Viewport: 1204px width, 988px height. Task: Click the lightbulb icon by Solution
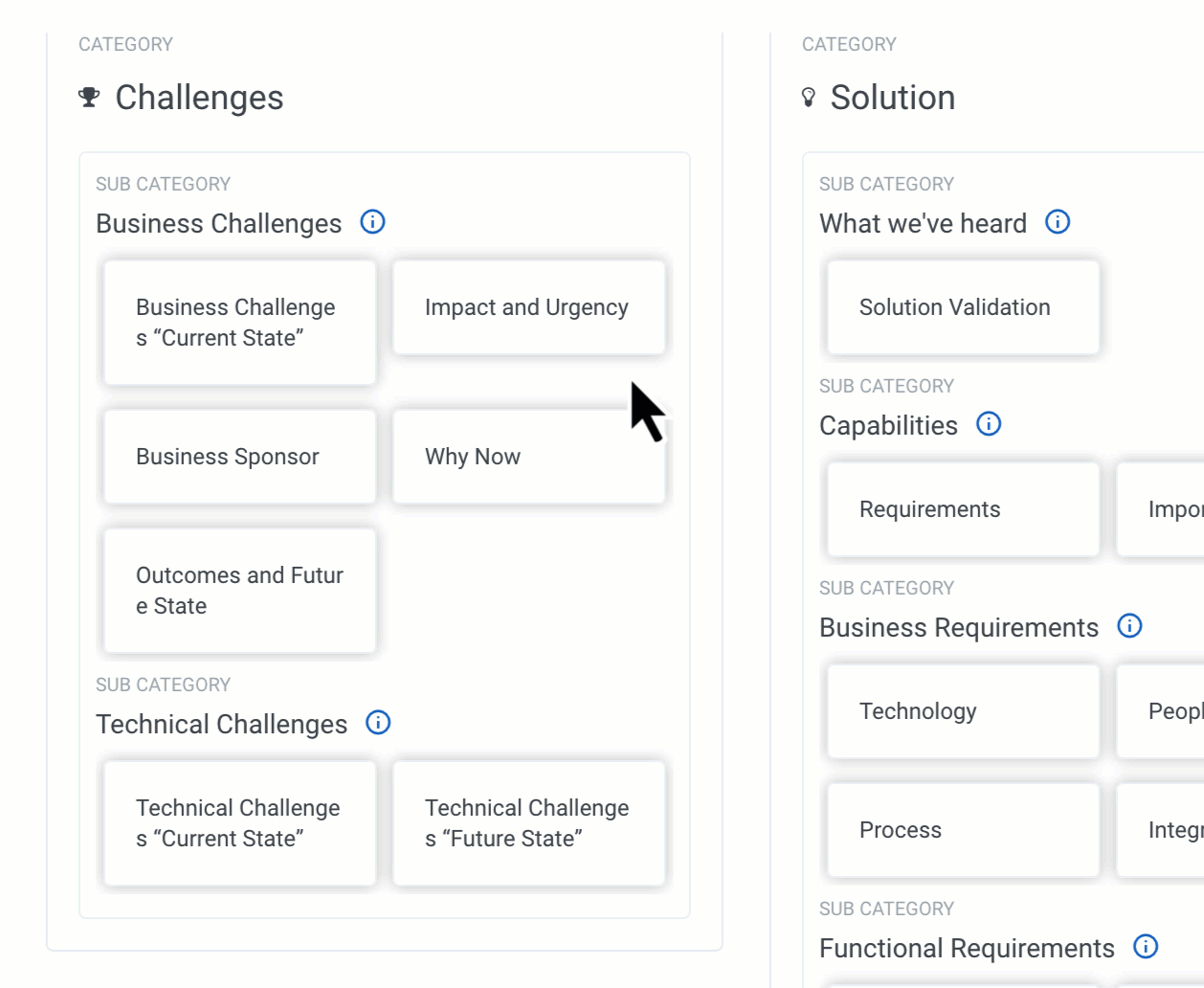809,98
